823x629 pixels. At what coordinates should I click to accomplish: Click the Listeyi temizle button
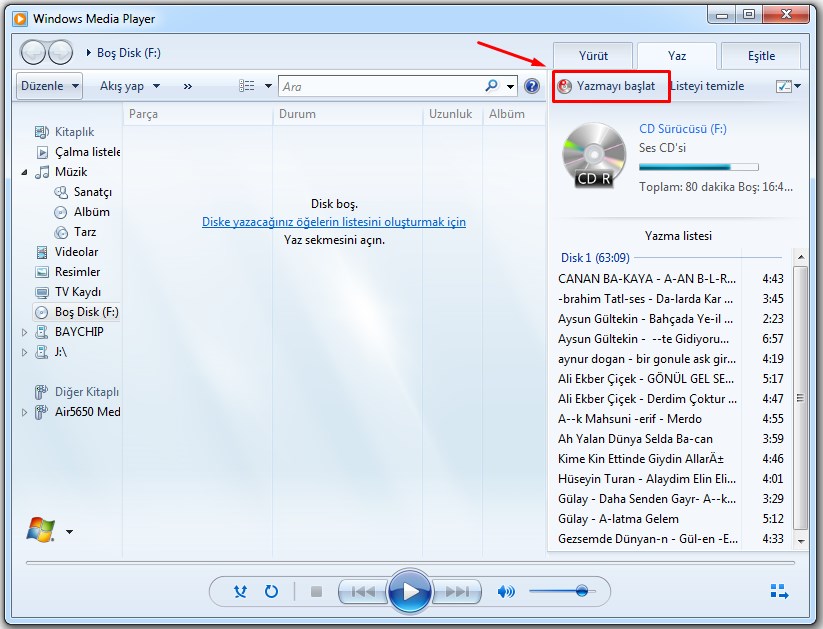point(708,86)
